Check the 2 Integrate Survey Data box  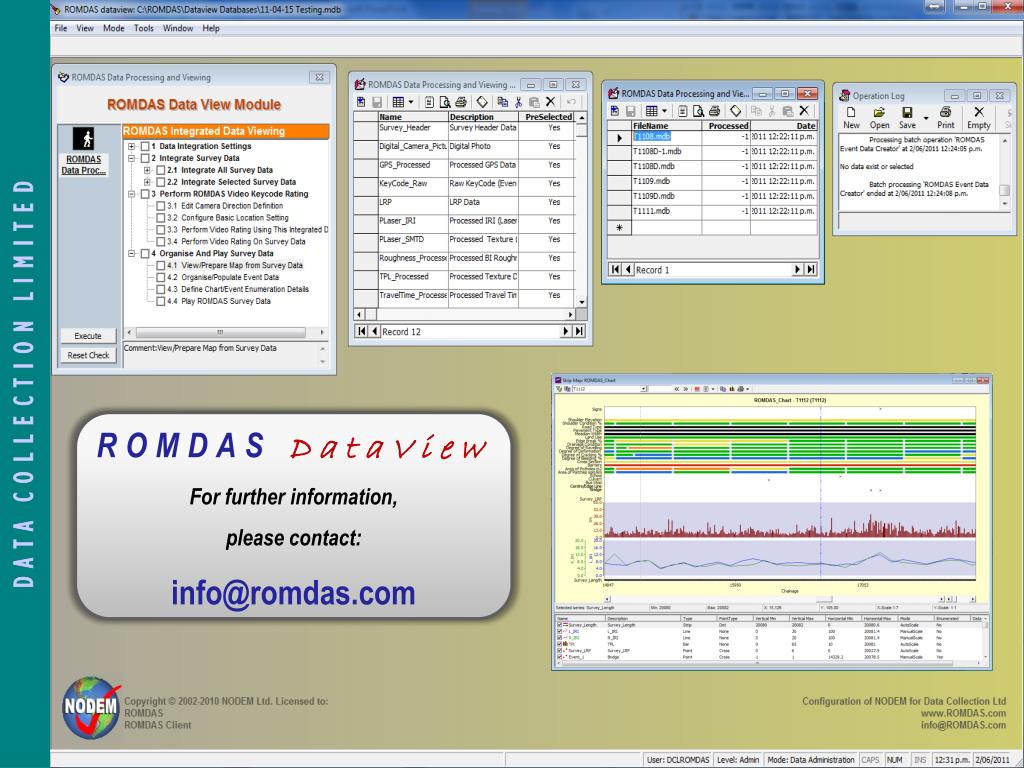tap(145, 158)
